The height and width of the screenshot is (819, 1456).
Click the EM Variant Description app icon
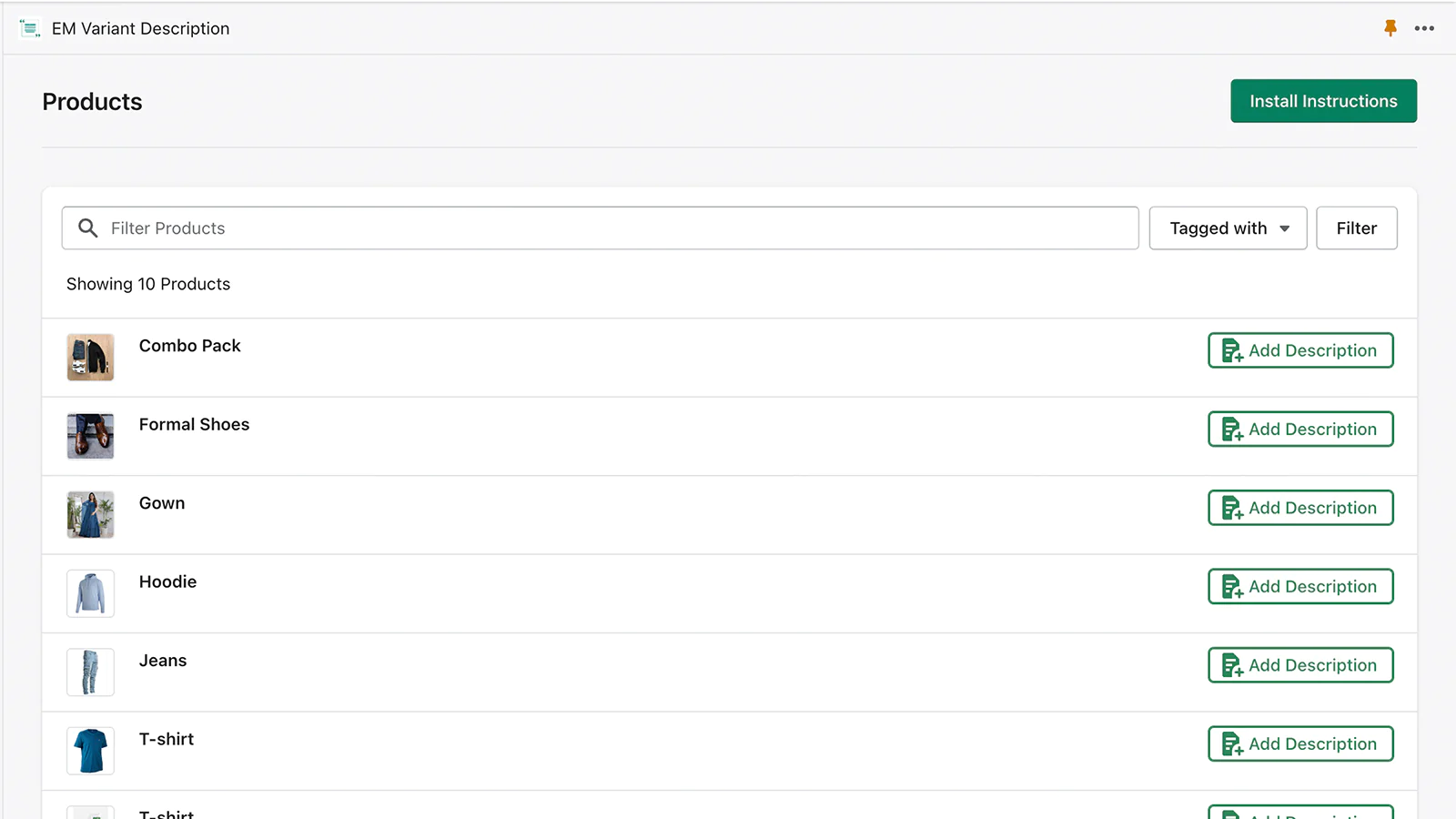(x=30, y=29)
